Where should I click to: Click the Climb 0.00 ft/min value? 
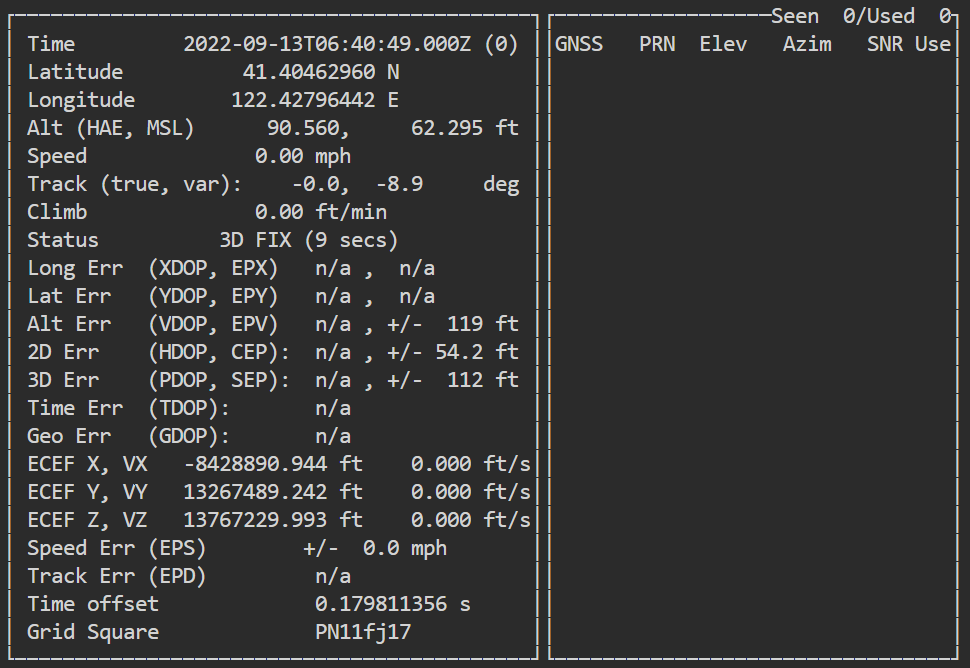coord(321,212)
